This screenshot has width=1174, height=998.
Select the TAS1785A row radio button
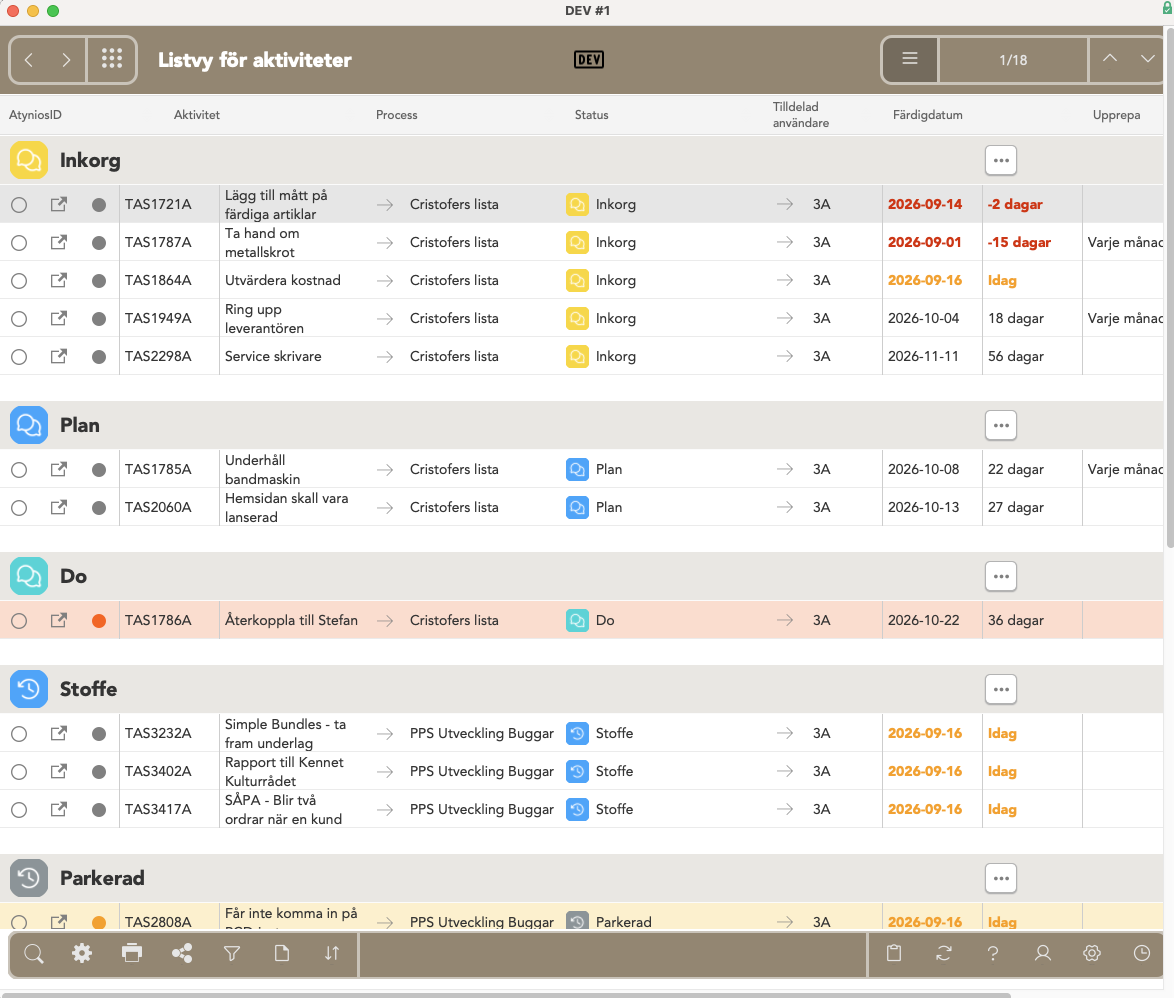(x=19, y=470)
